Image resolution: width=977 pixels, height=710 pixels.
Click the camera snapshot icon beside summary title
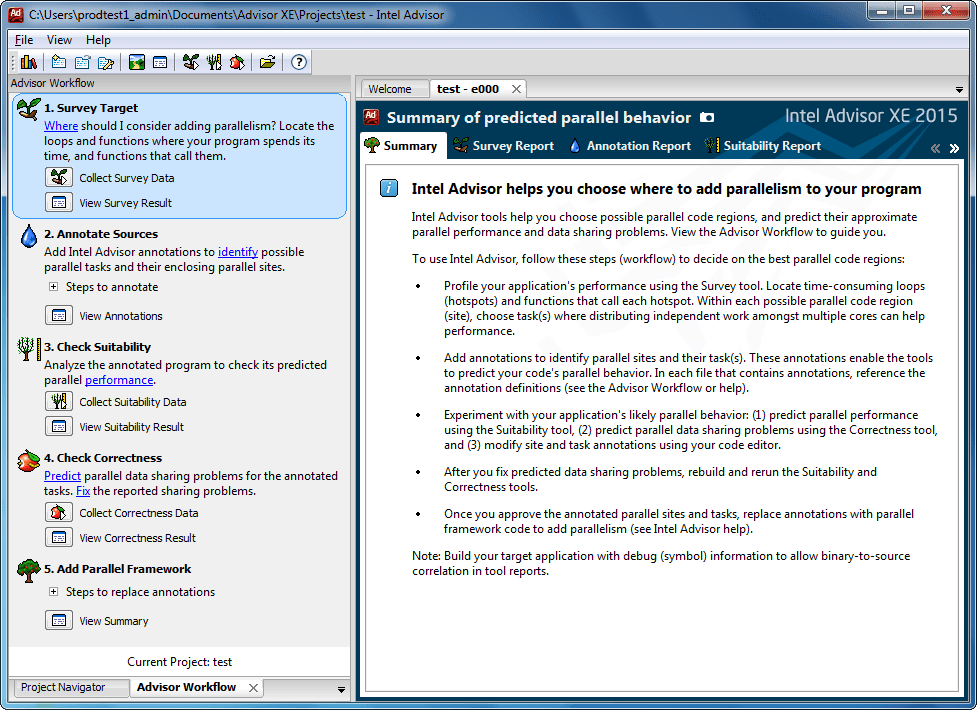707,117
